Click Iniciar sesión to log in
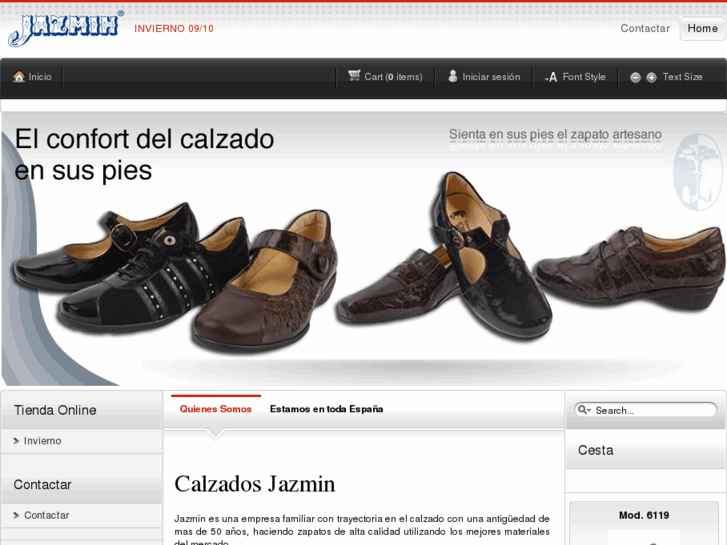The height and width of the screenshot is (545, 727). pos(491,77)
